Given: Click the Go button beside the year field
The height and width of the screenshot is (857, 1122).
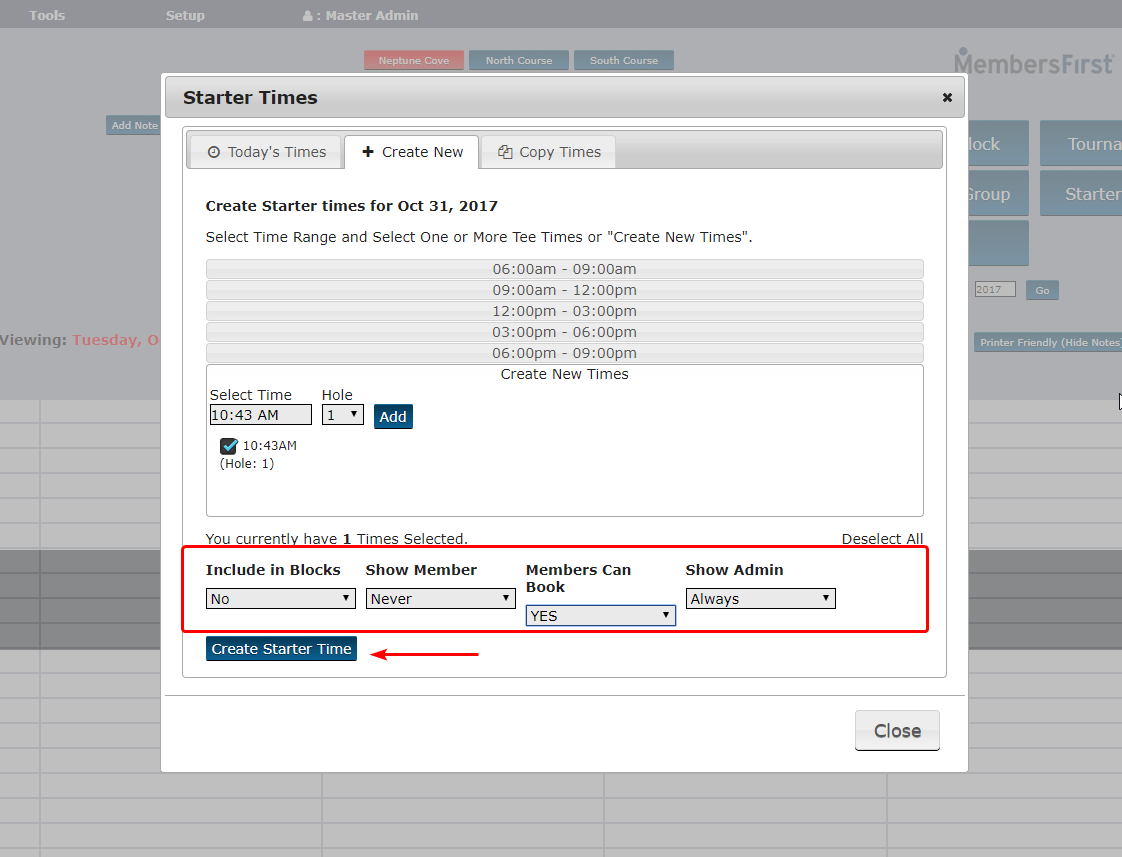Looking at the screenshot, I should 1042,290.
